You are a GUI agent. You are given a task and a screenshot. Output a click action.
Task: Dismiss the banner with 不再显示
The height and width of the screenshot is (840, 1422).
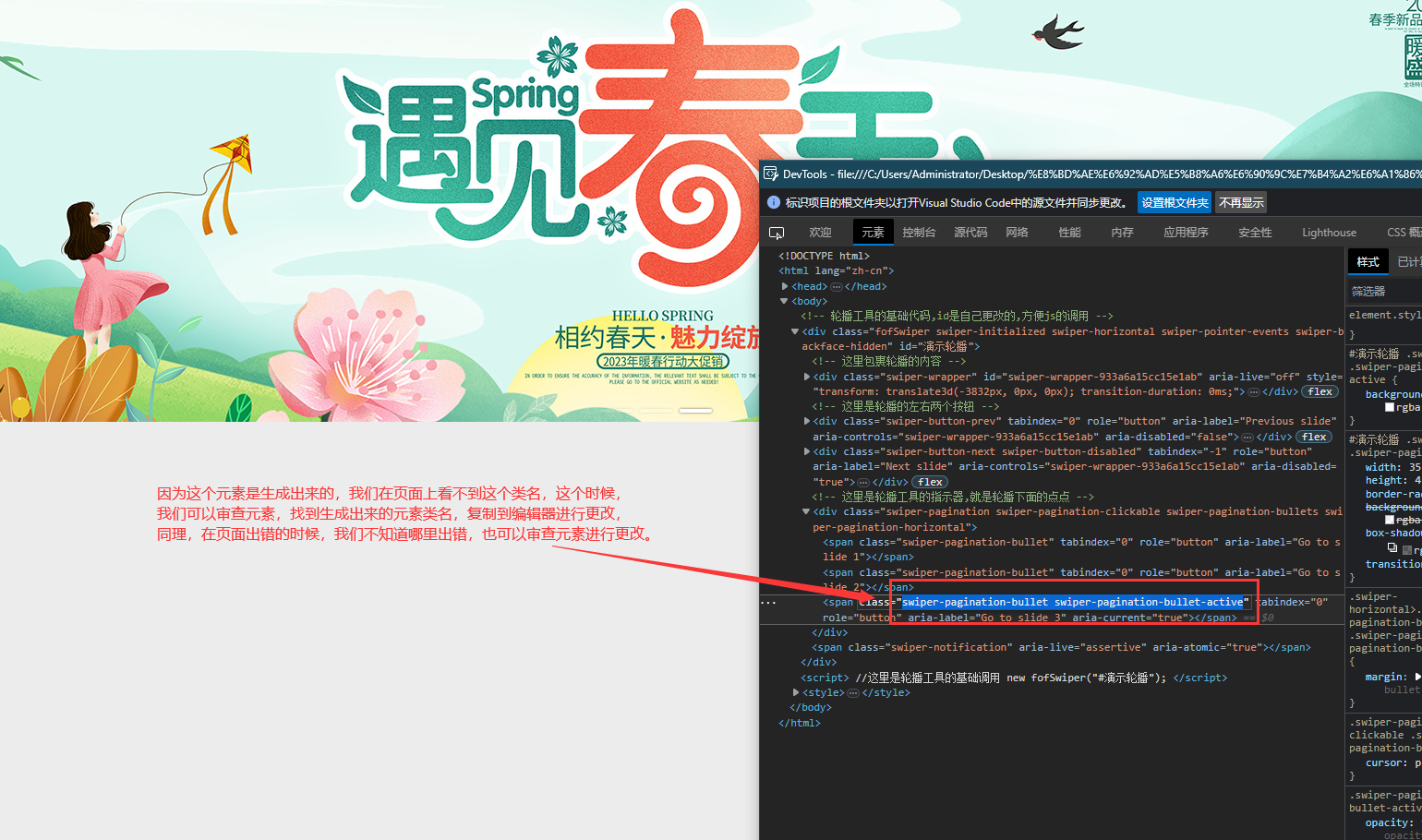click(x=1241, y=203)
